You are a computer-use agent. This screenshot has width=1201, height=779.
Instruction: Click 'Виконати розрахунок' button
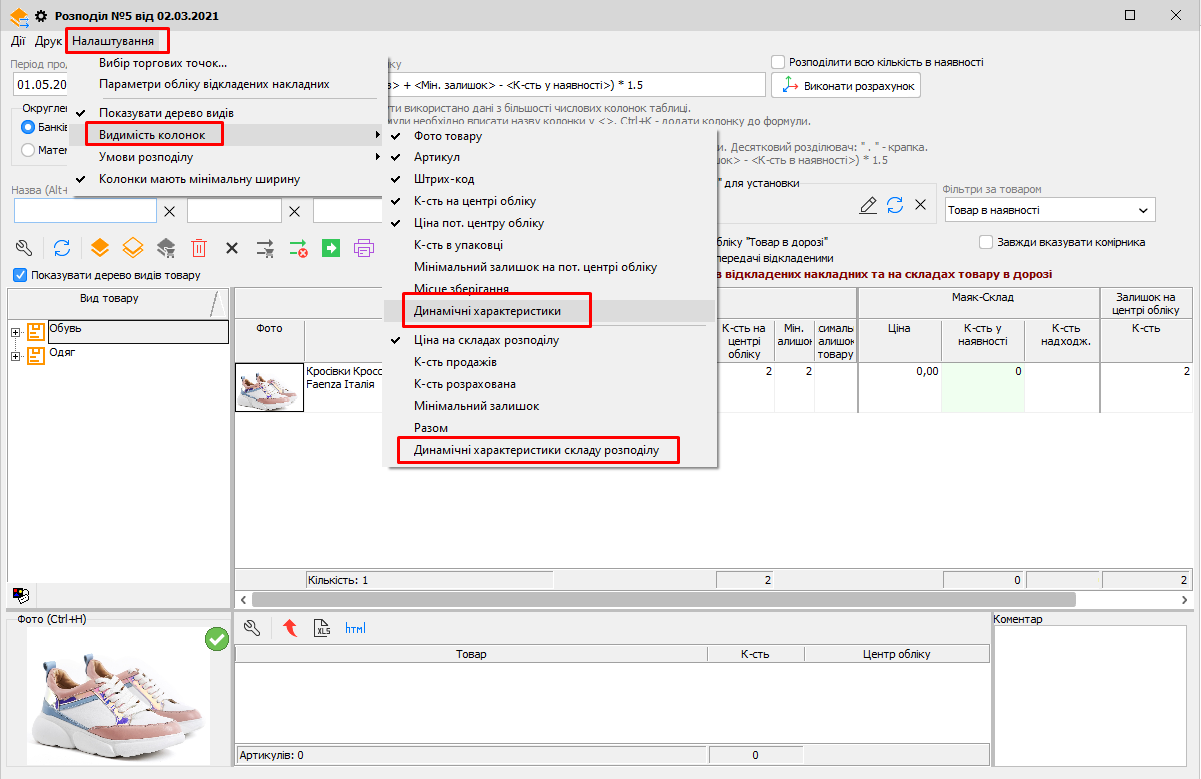click(x=846, y=86)
